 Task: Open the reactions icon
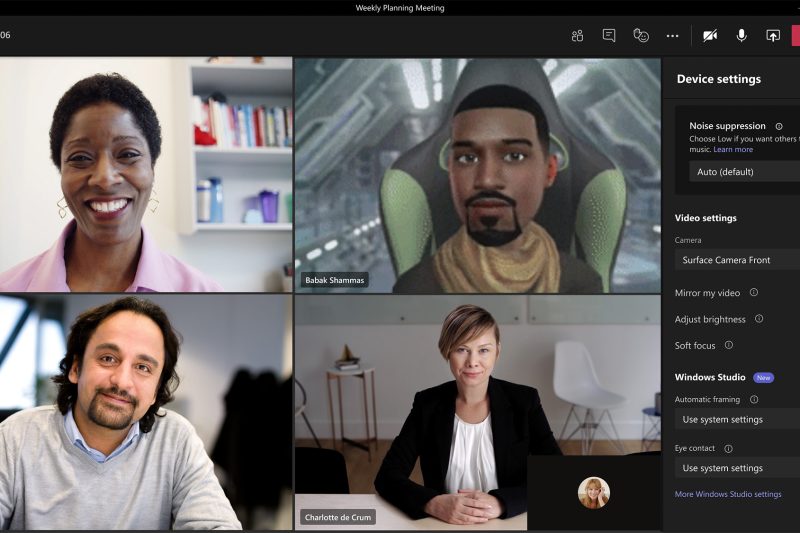point(641,36)
